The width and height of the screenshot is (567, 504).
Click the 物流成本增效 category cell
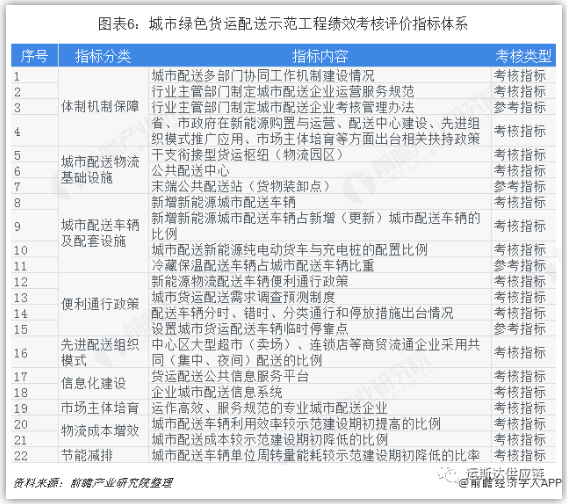click(100, 431)
